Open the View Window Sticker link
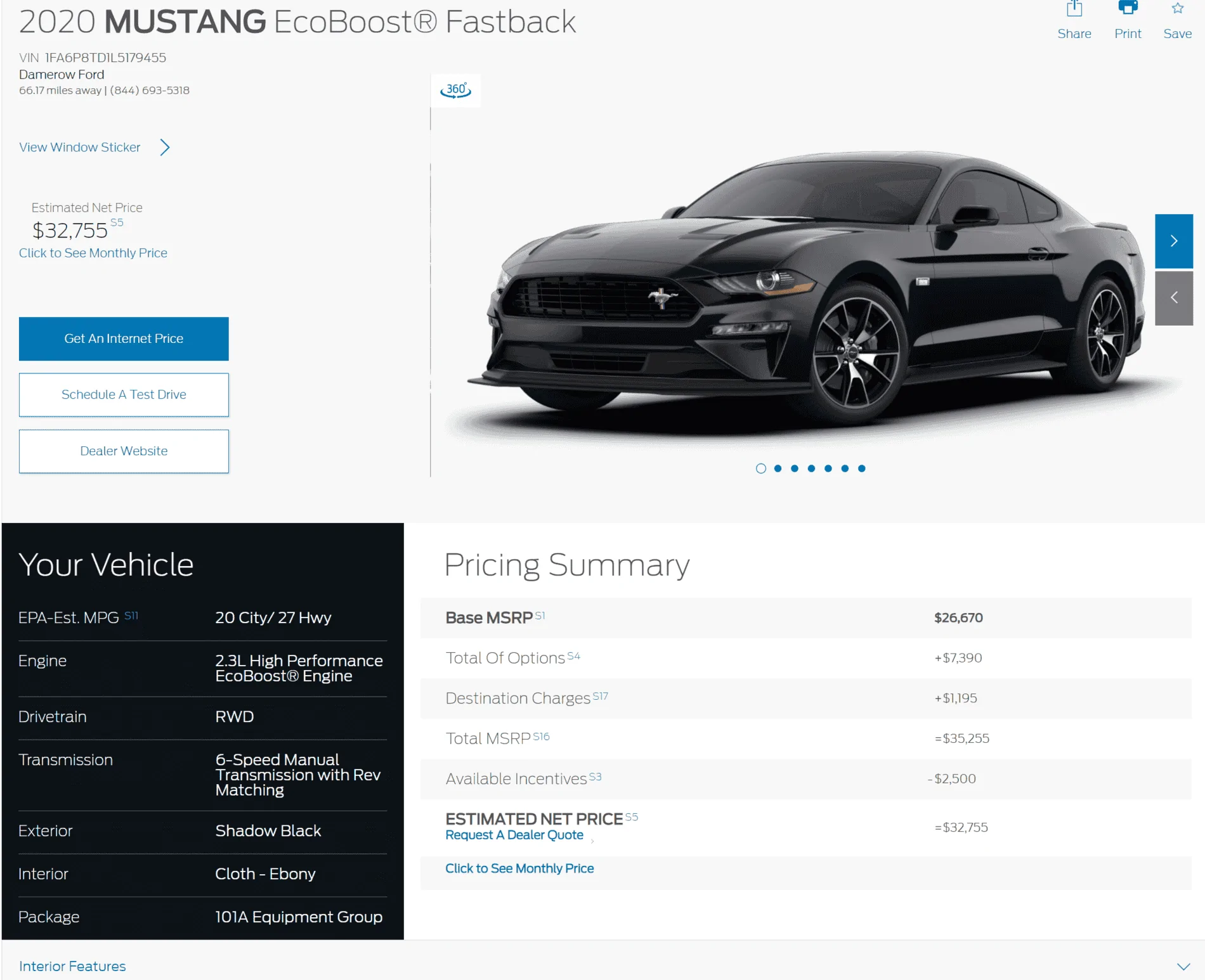The height and width of the screenshot is (980, 1205). tap(80, 147)
